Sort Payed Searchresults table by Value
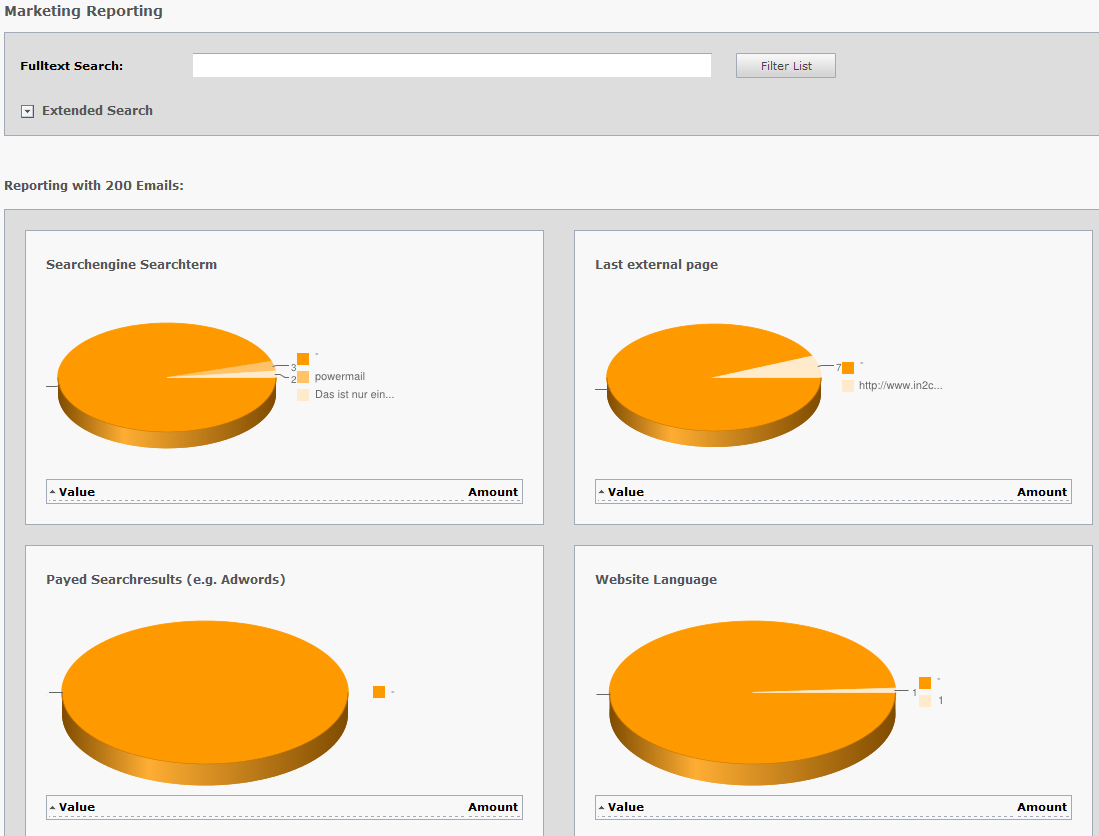Screen dimensions: 1099x836 76,807
